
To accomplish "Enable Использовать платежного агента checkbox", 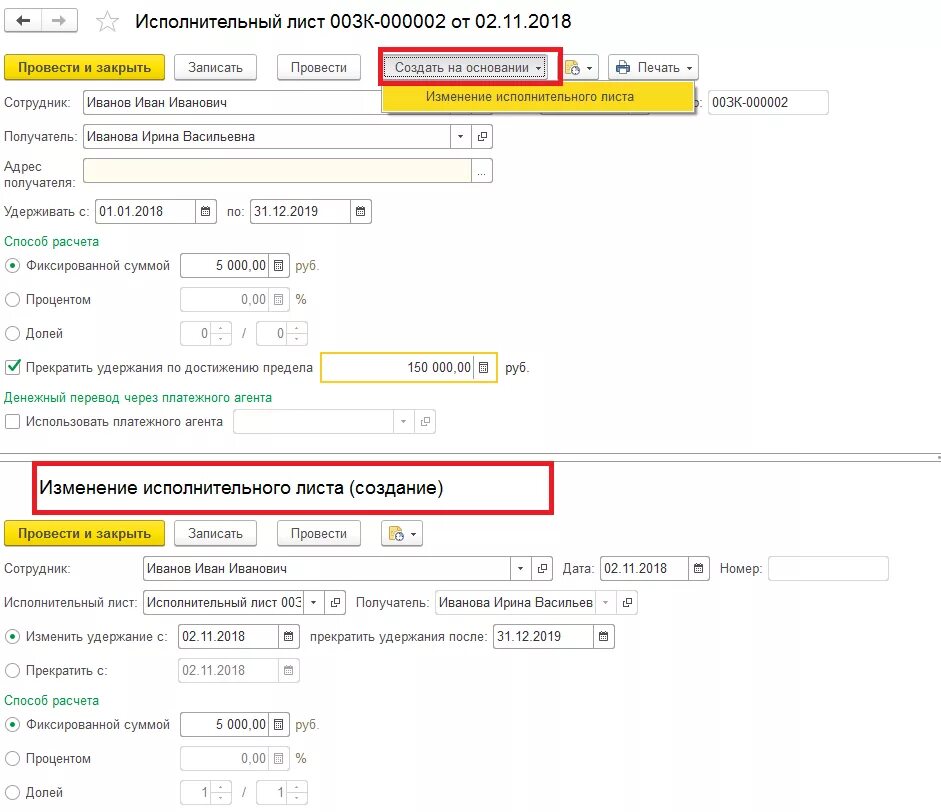I will (13, 422).
